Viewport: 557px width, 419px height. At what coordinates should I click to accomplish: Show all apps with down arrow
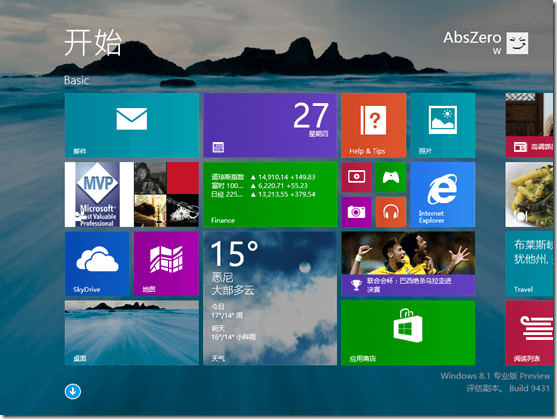(73, 392)
